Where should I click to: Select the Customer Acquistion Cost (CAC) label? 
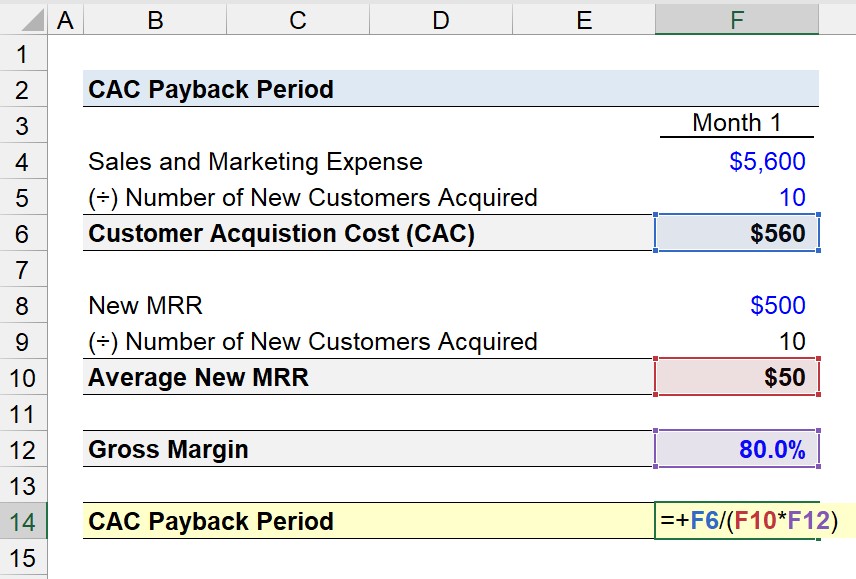click(282, 234)
